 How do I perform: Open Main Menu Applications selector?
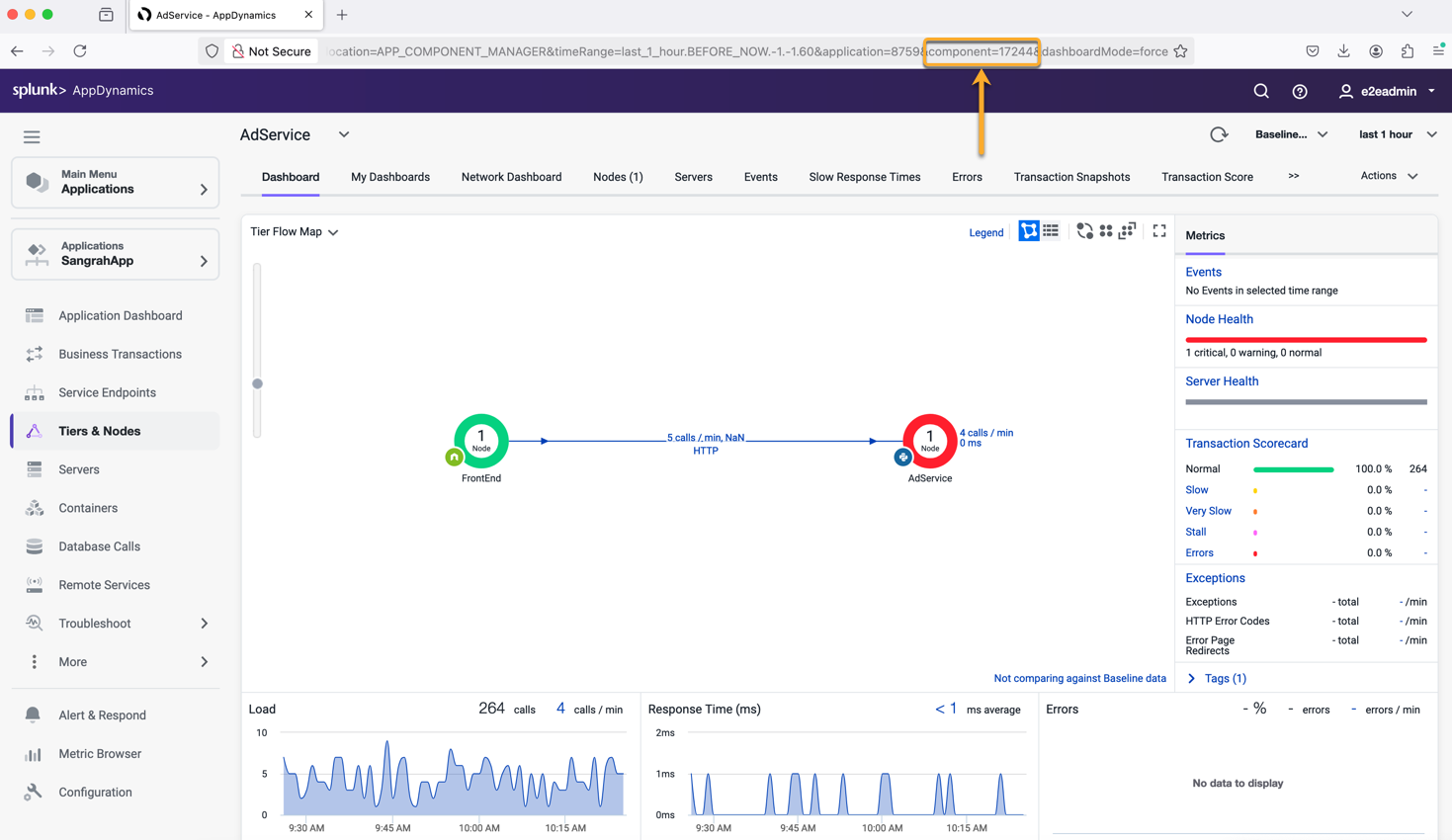point(116,182)
